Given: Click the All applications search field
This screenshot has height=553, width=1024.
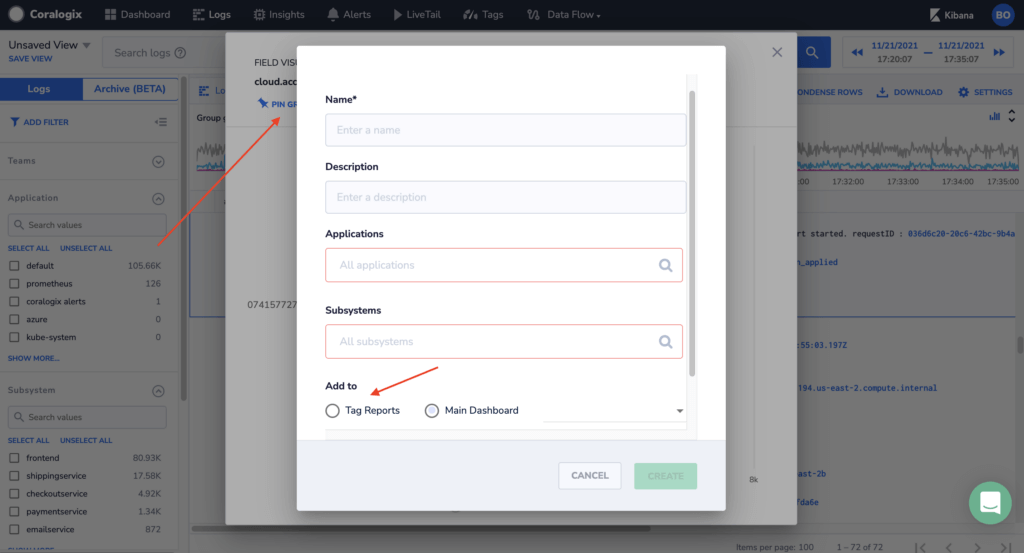Looking at the screenshot, I should tap(504, 265).
